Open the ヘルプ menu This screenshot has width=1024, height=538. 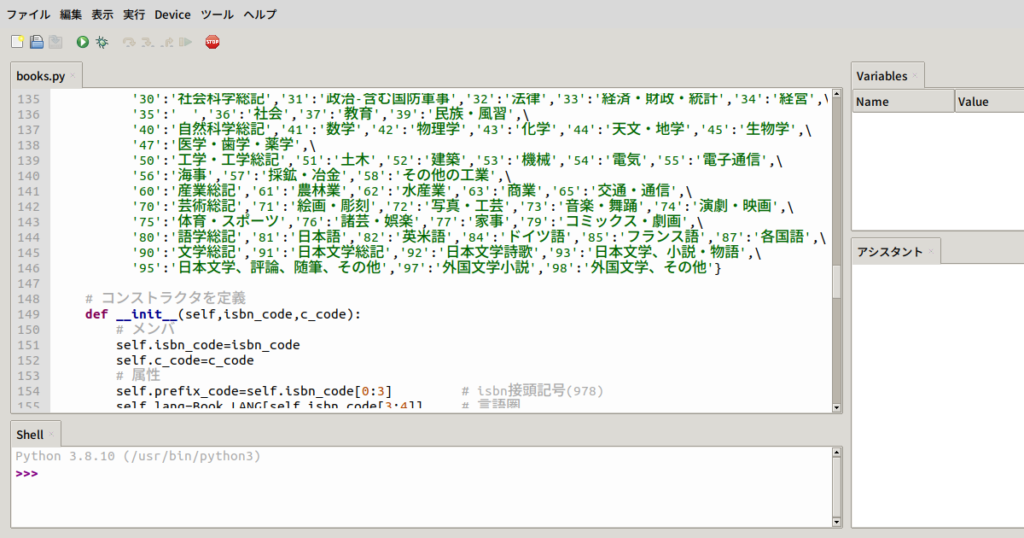click(x=260, y=15)
